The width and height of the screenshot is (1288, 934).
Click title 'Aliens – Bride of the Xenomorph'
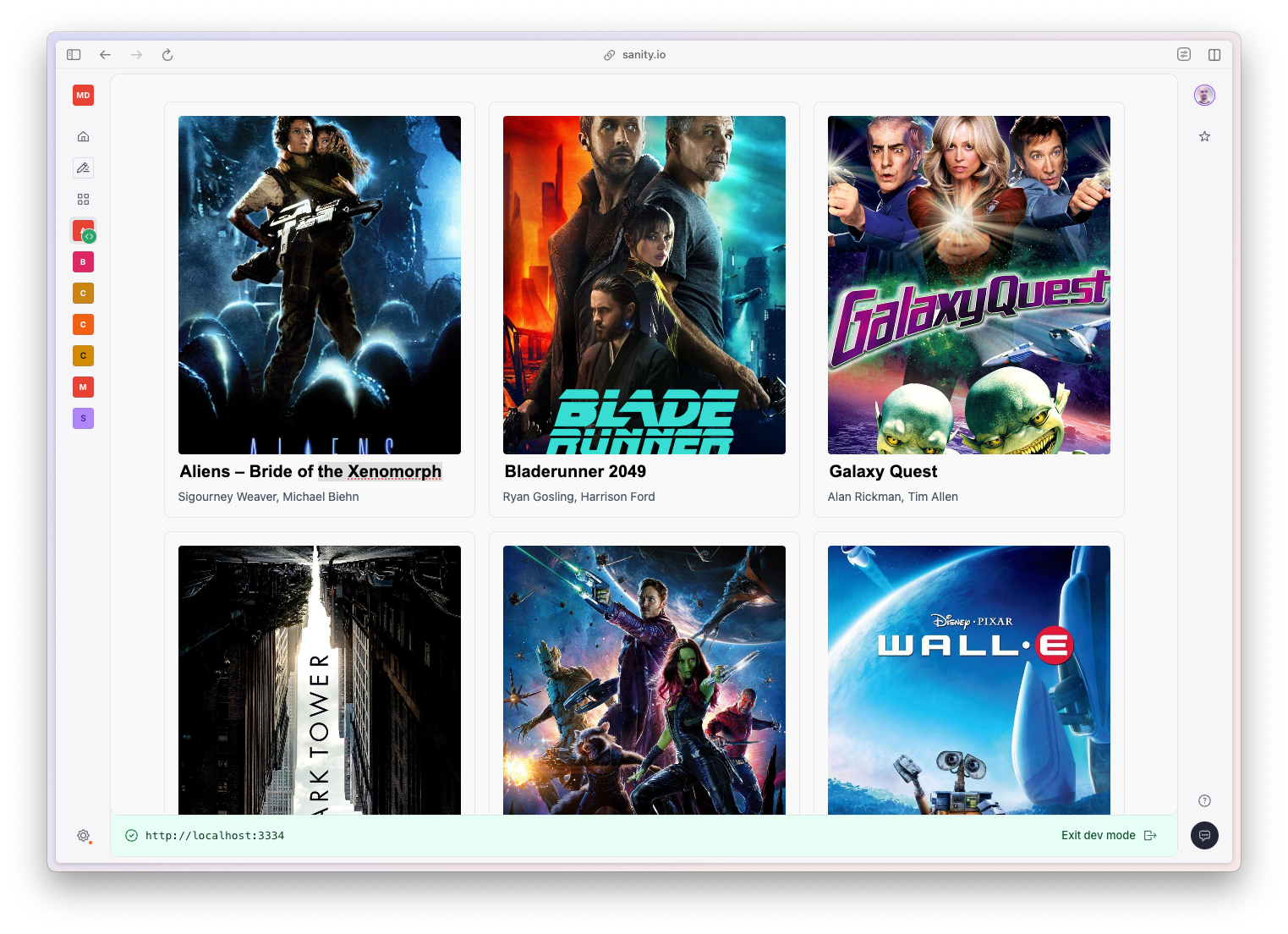(310, 471)
